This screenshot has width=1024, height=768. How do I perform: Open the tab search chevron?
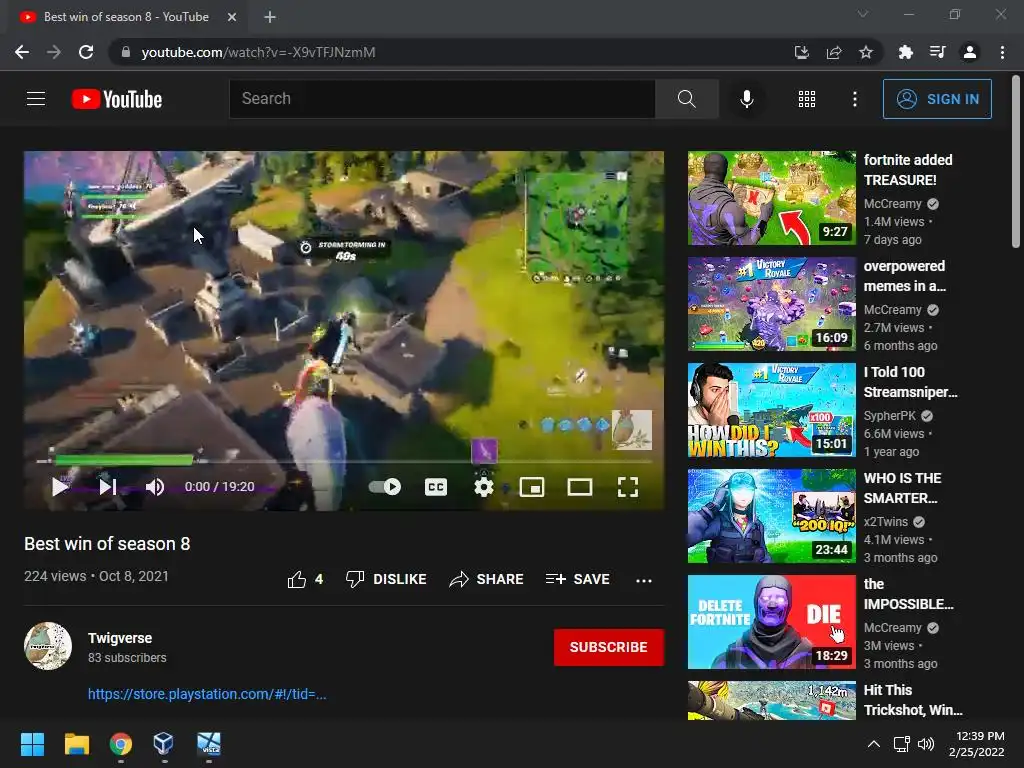tap(863, 14)
